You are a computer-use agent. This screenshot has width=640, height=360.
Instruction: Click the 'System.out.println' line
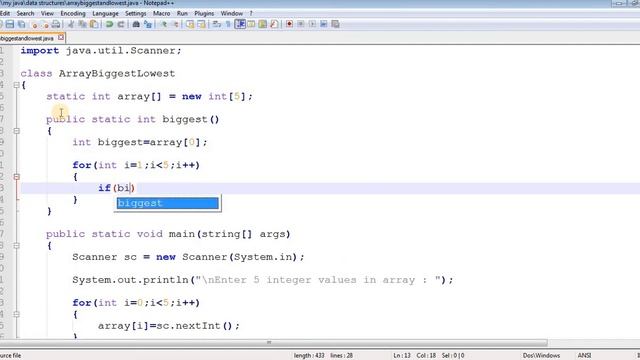263,280
